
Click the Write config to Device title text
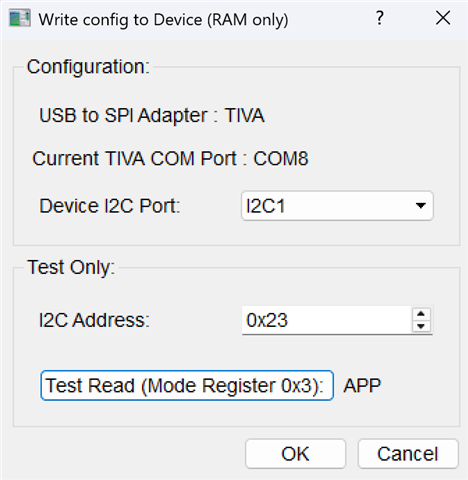[163, 20]
